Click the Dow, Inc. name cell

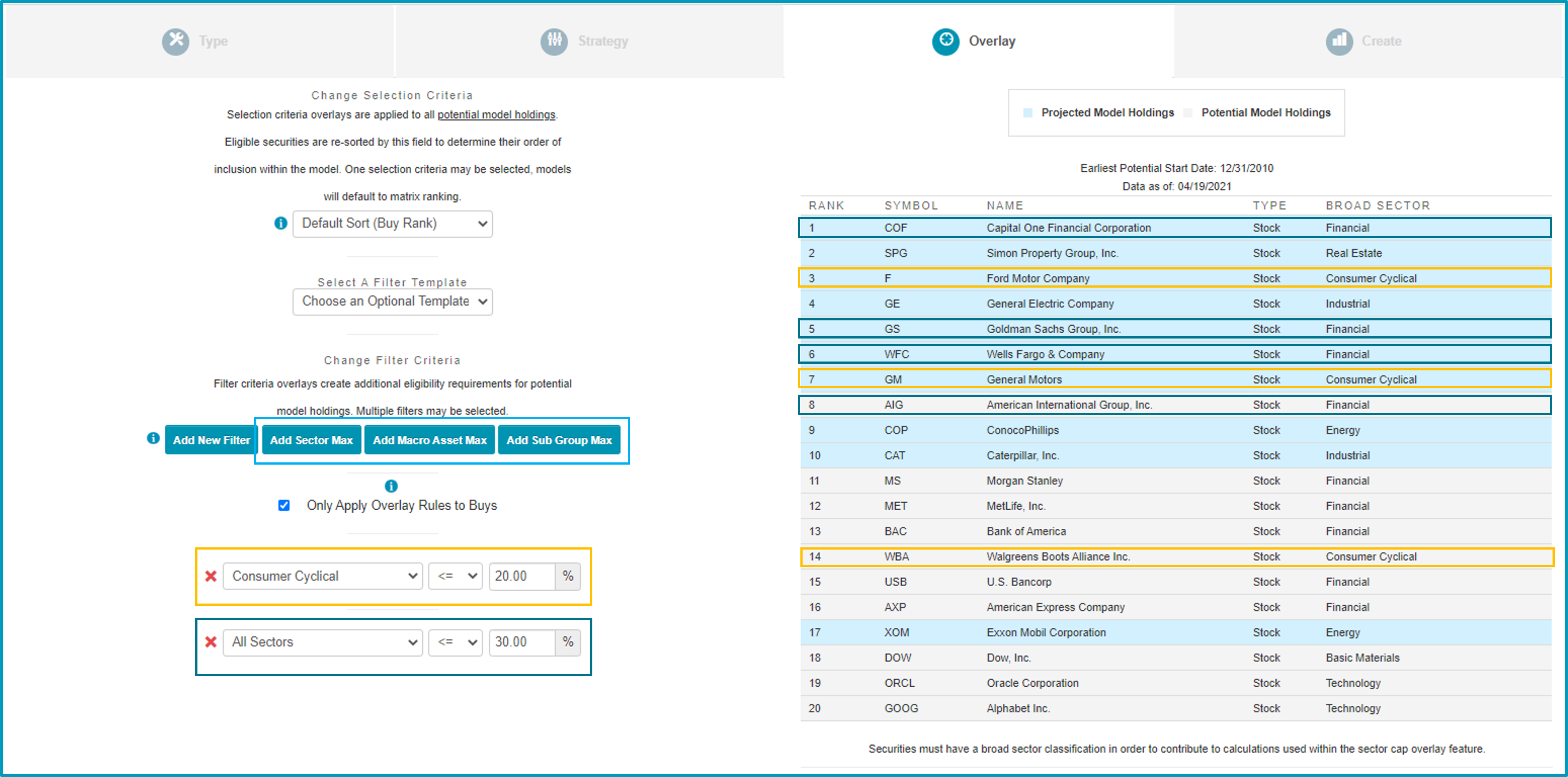click(x=1008, y=658)
